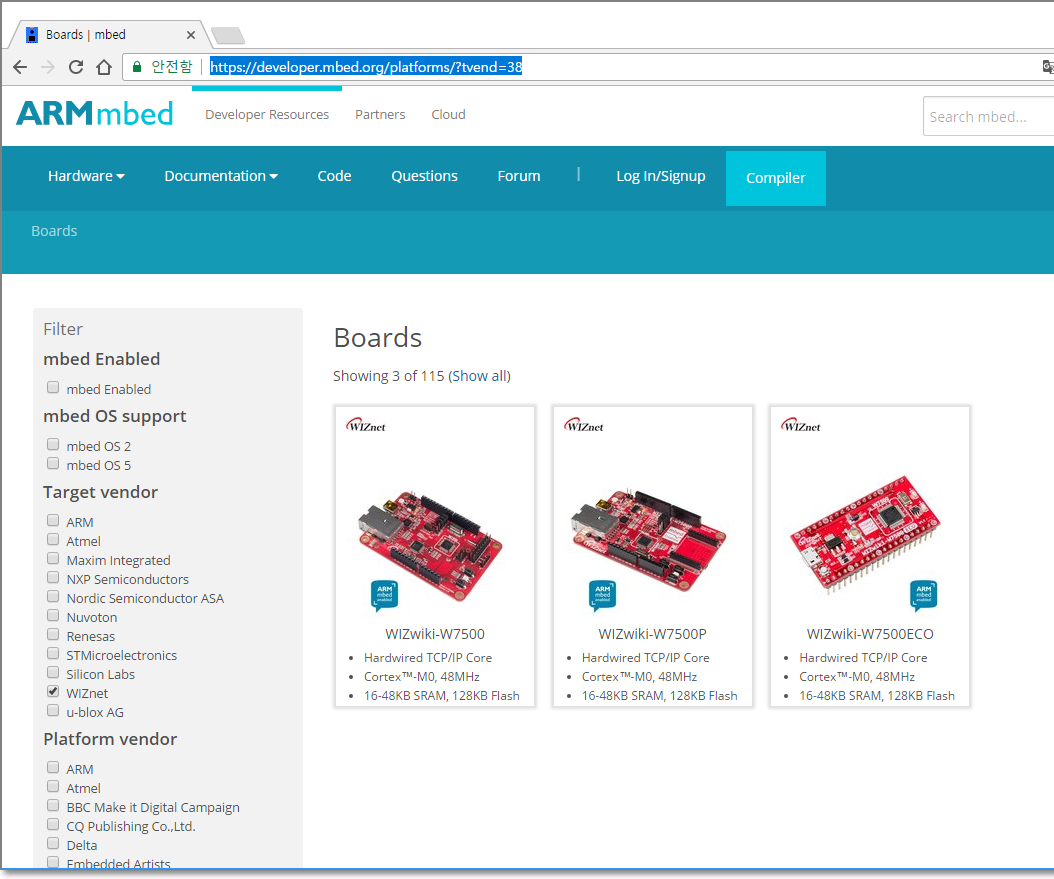Open WIZwiki-W7500ECO board image
Image resolution: width=1054 pixels, height=879 pixels.
865,534
